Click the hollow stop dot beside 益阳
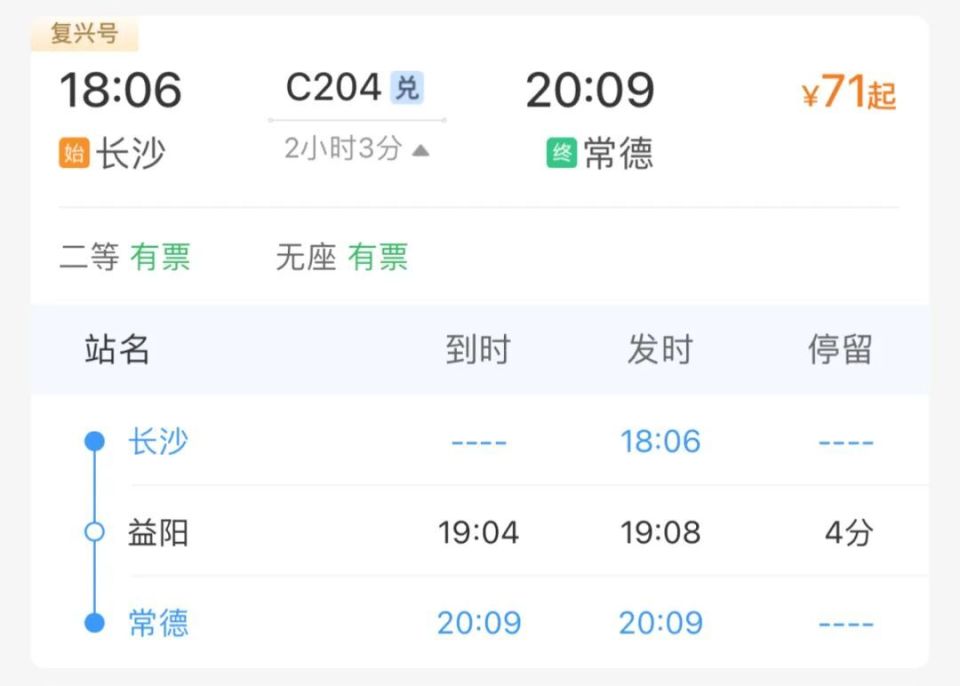The image size is (960, 686). click(x=94, y=531)
